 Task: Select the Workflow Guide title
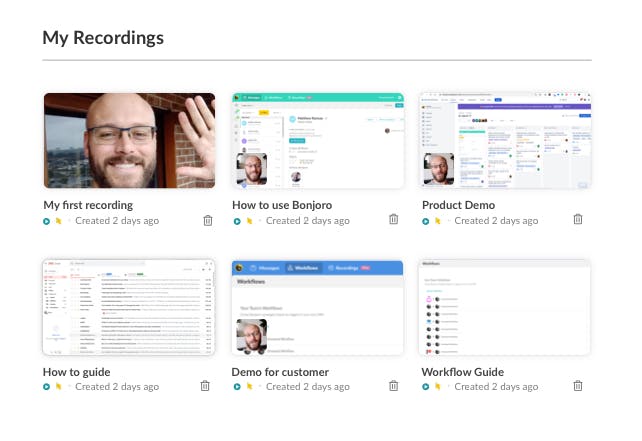tap(463, 372)
